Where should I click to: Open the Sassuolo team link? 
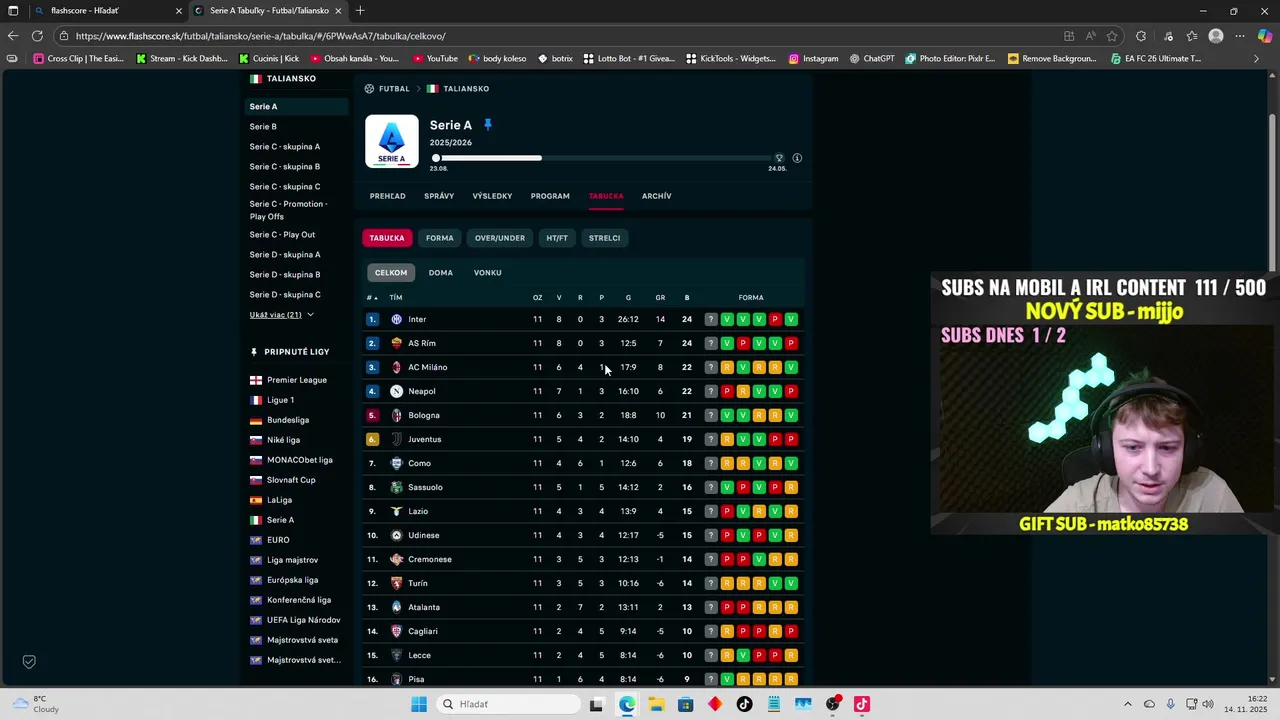coord(425,487)
